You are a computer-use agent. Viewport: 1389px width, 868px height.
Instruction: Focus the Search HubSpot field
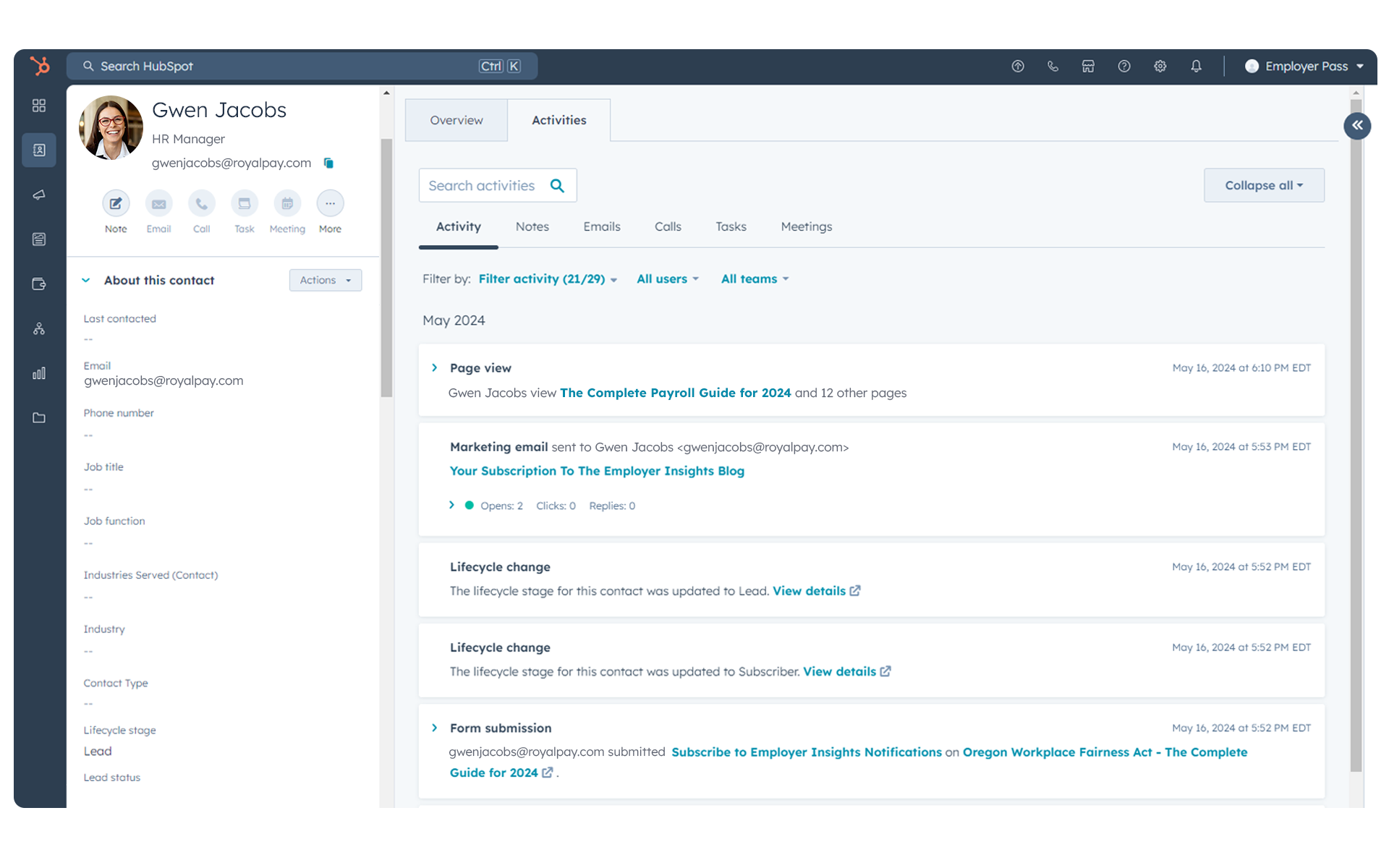tap(302, 66)
